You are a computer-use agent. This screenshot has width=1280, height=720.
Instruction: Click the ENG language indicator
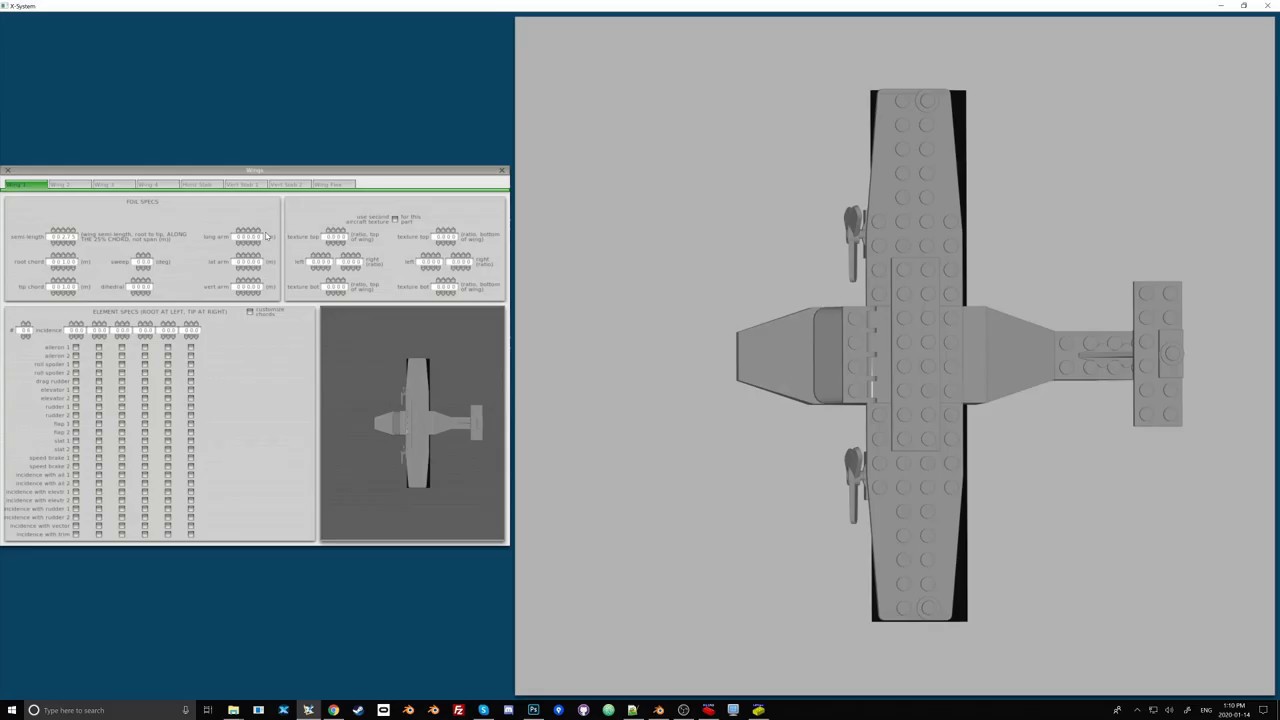pos(1206,710)
